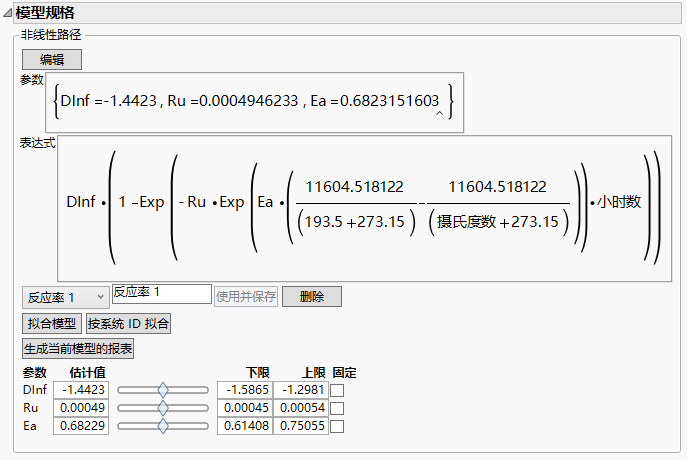This screenshot has width=687, height=460.
Task: Click the Ea lower limit field 0.61408
Action: coord(245,426)
